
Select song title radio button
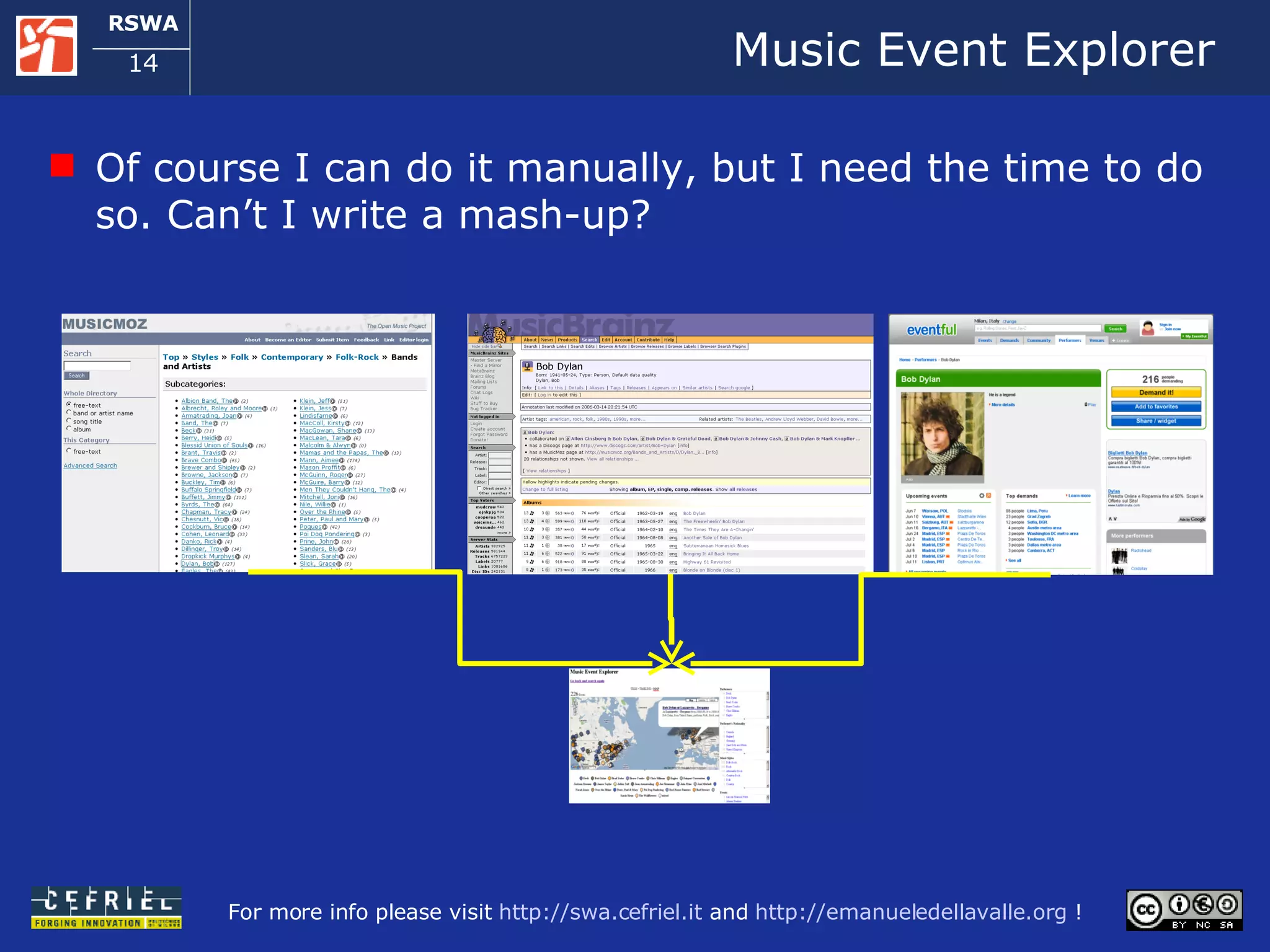(69, 421)
